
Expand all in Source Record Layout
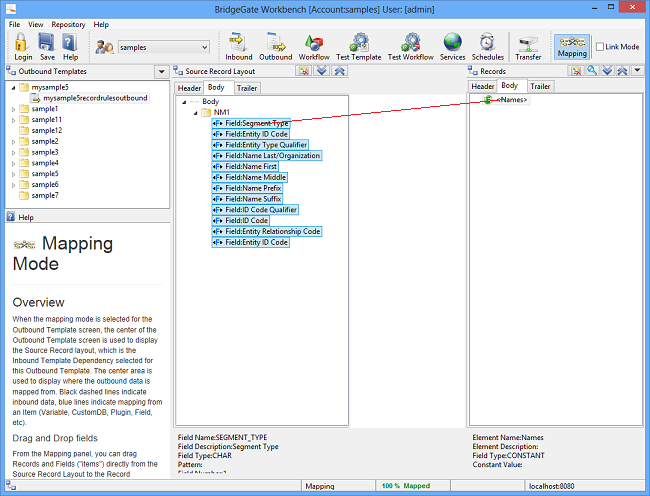(321, 71)
